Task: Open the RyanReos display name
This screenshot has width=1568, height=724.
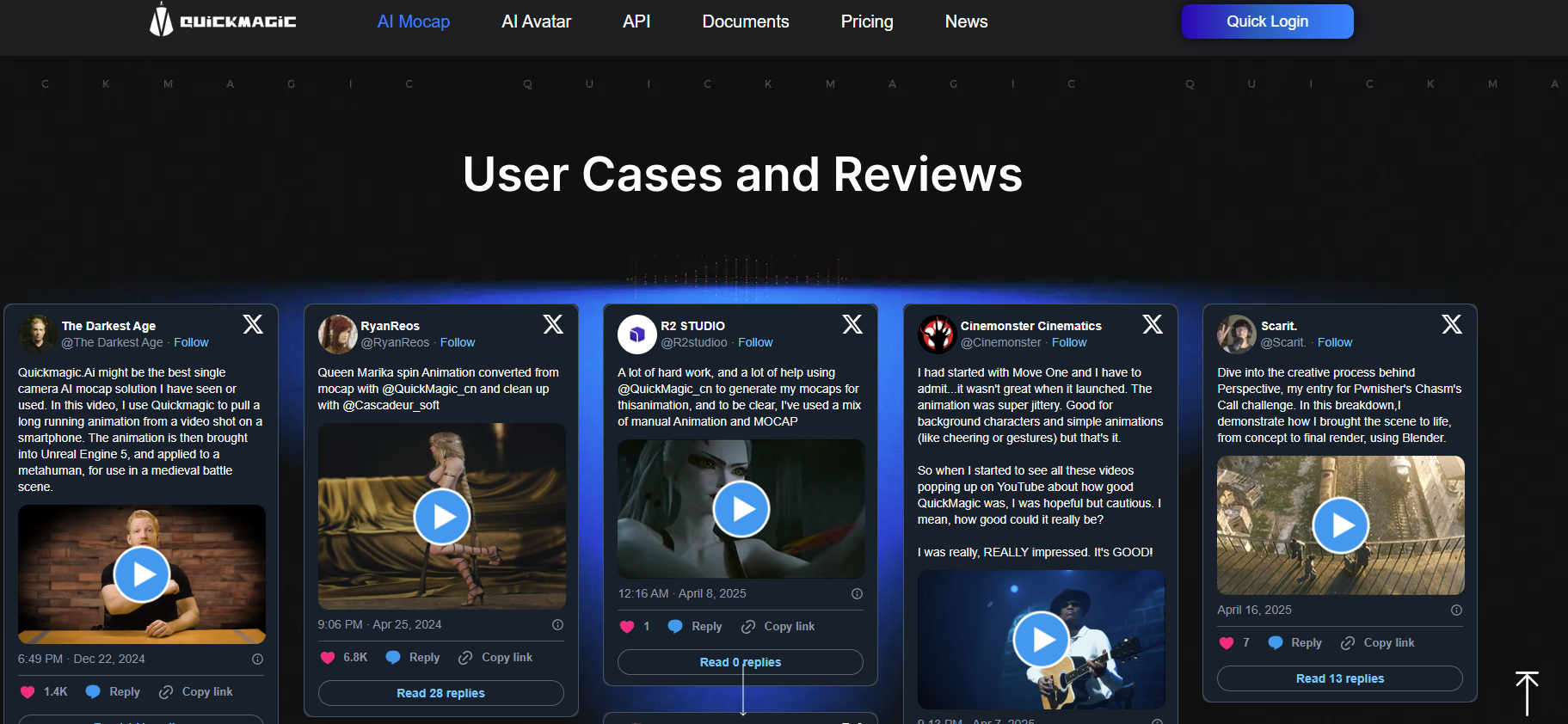Action: (x=390, y=326)
